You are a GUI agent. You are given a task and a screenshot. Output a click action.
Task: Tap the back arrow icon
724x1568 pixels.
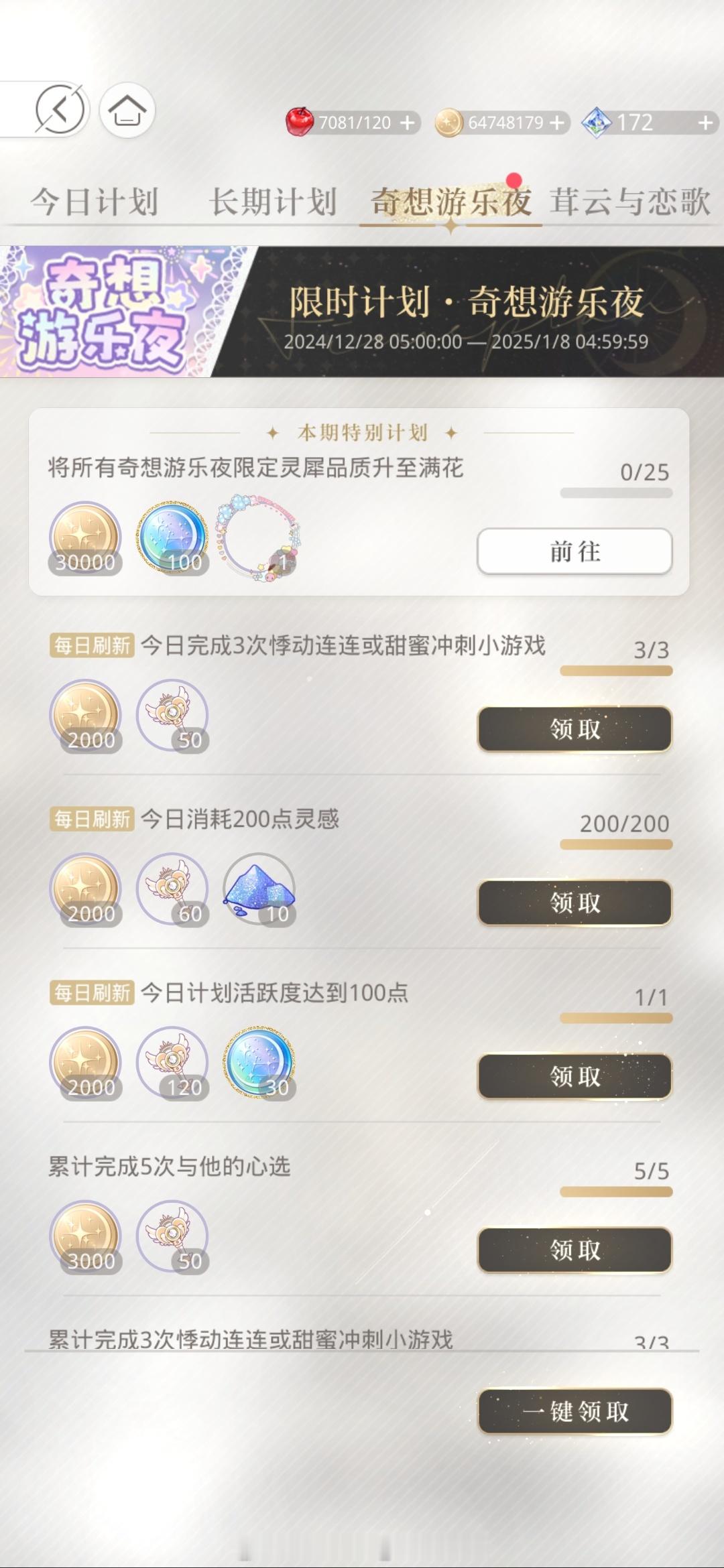[x=60, y=109]
